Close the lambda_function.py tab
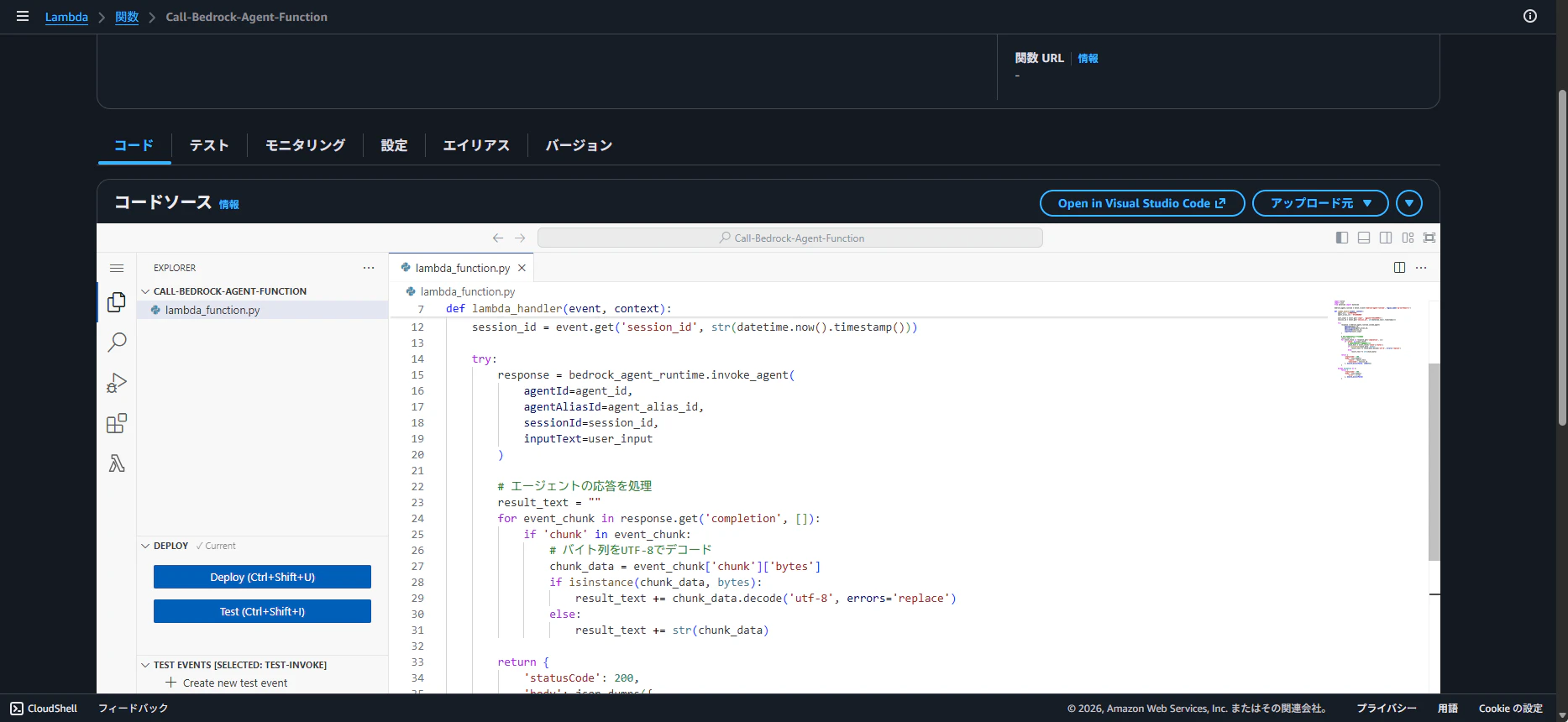 (522, 268)
